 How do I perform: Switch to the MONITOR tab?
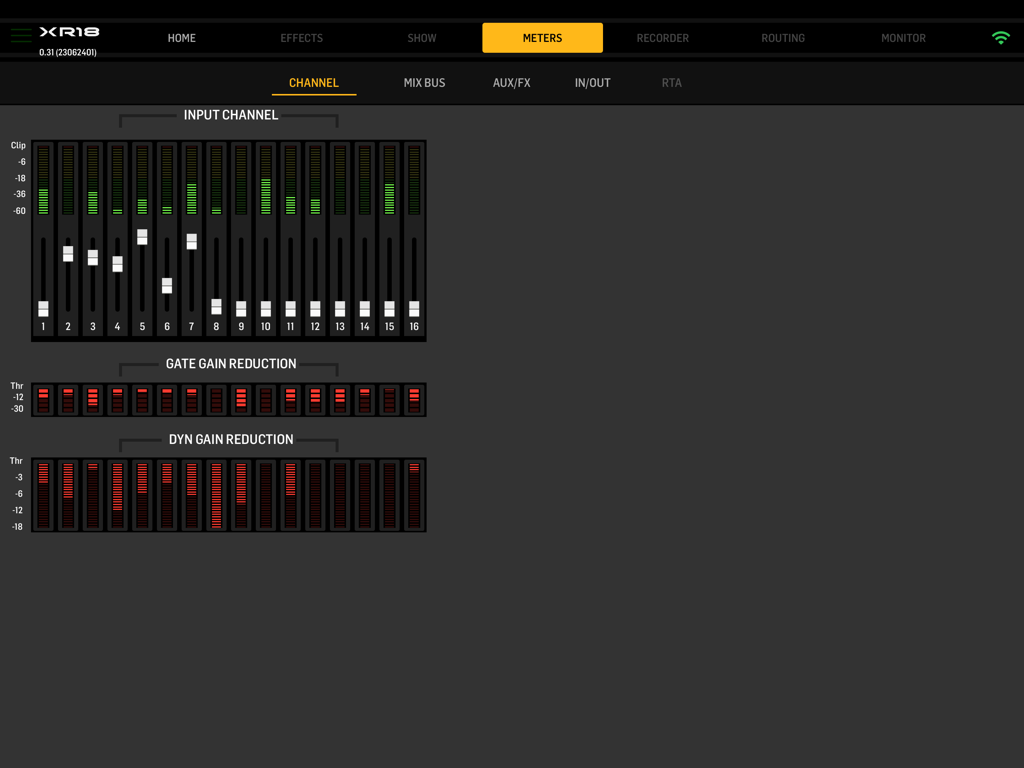pos(902,37)
